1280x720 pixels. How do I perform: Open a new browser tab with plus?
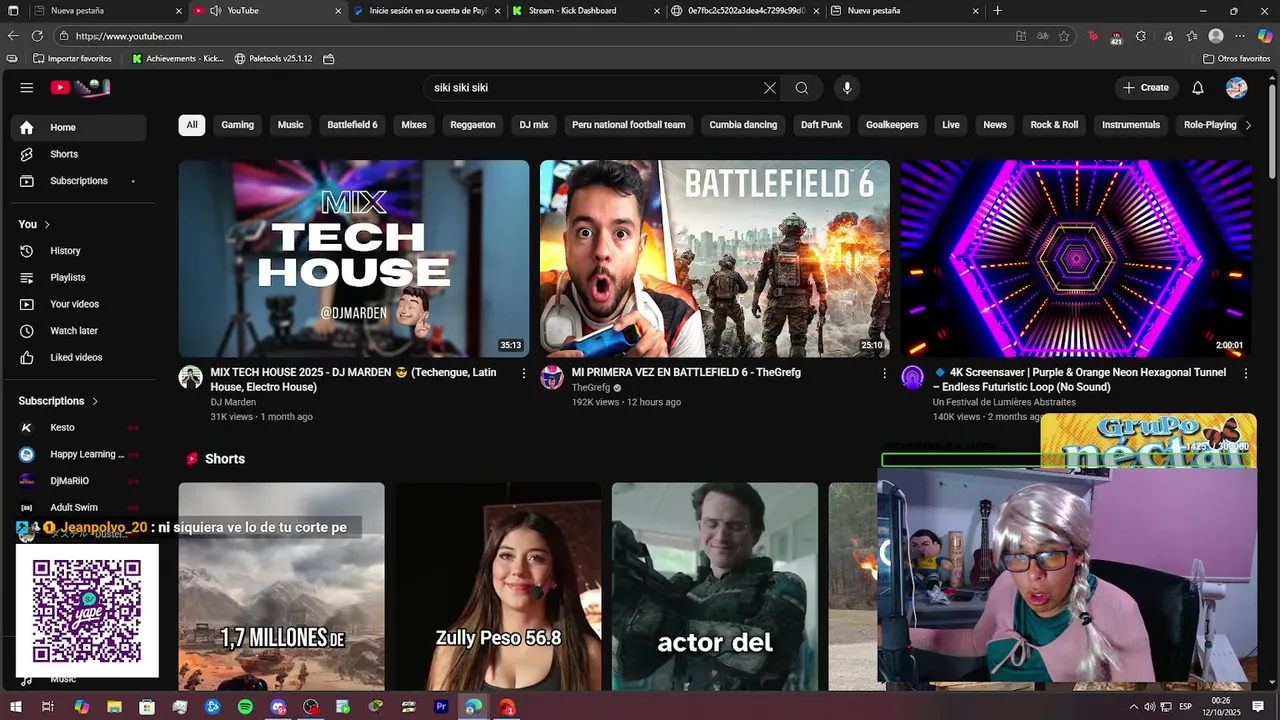pyautogui.click(x=997, y=11)
